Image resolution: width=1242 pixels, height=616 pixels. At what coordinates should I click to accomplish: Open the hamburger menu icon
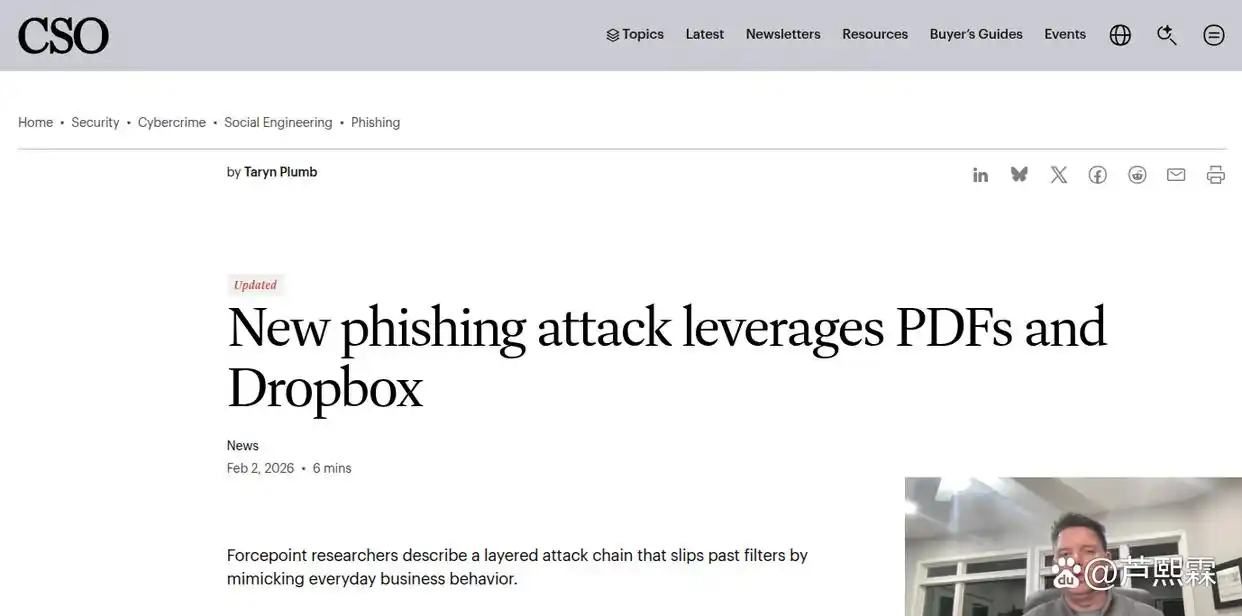1214,35
